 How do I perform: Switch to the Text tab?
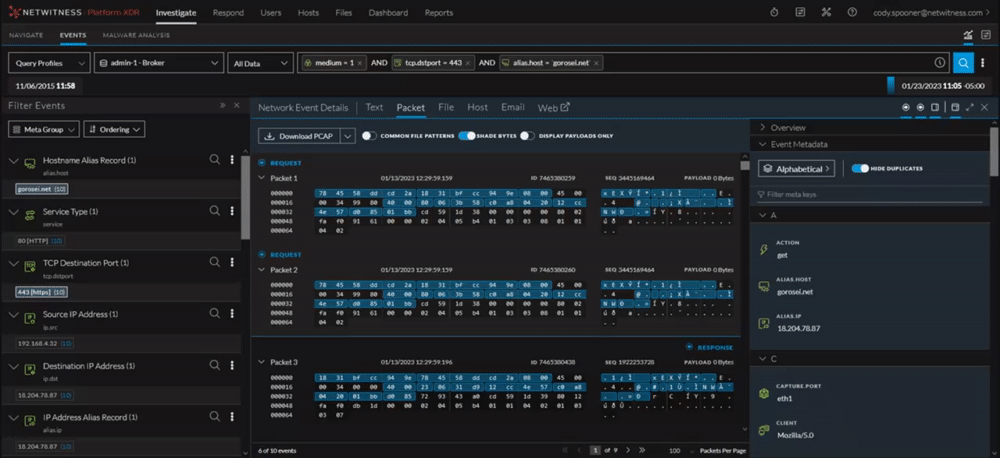(x=374, y=107)
